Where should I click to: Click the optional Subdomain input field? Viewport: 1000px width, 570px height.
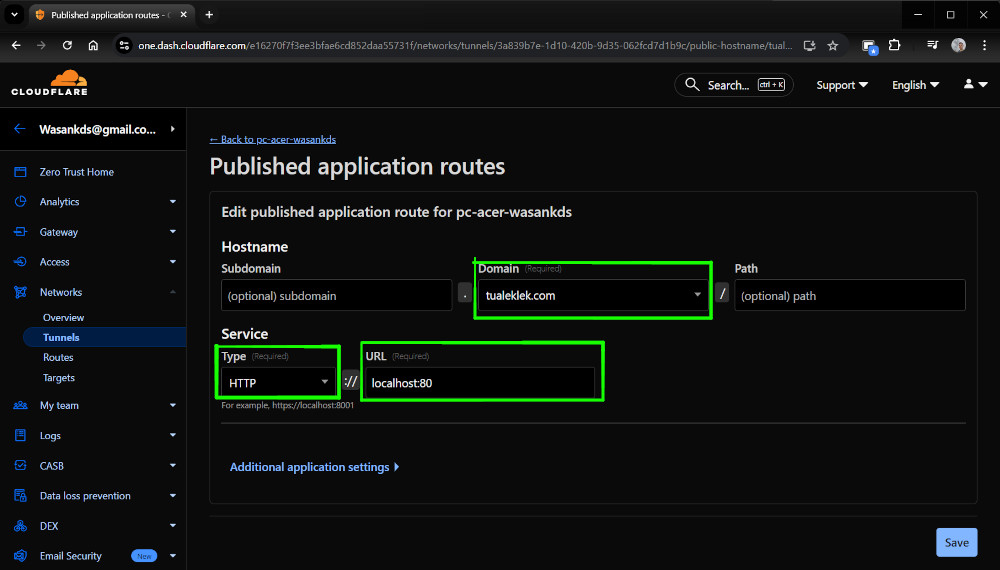tap(336, 295)
